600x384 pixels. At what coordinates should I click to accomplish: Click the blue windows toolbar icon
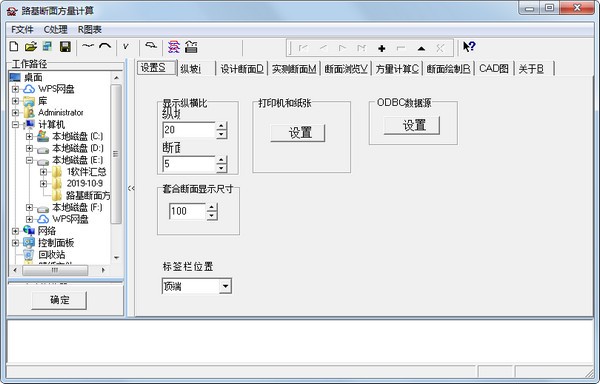47,47
